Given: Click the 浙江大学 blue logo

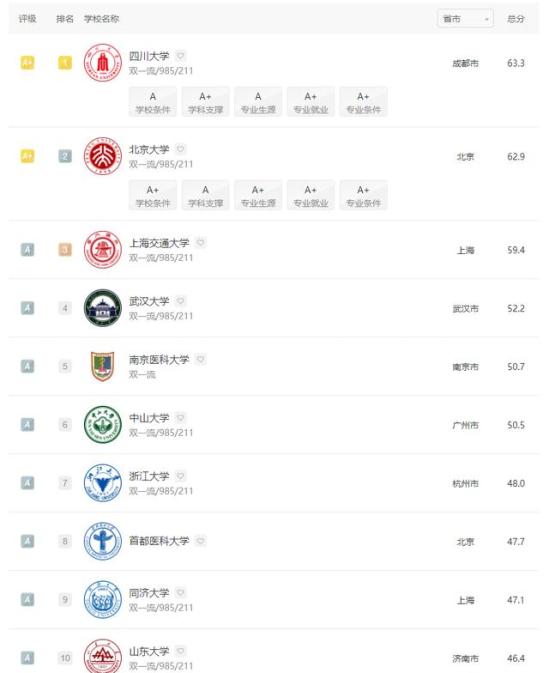Looking at the screenshot, I should [103, 483].
